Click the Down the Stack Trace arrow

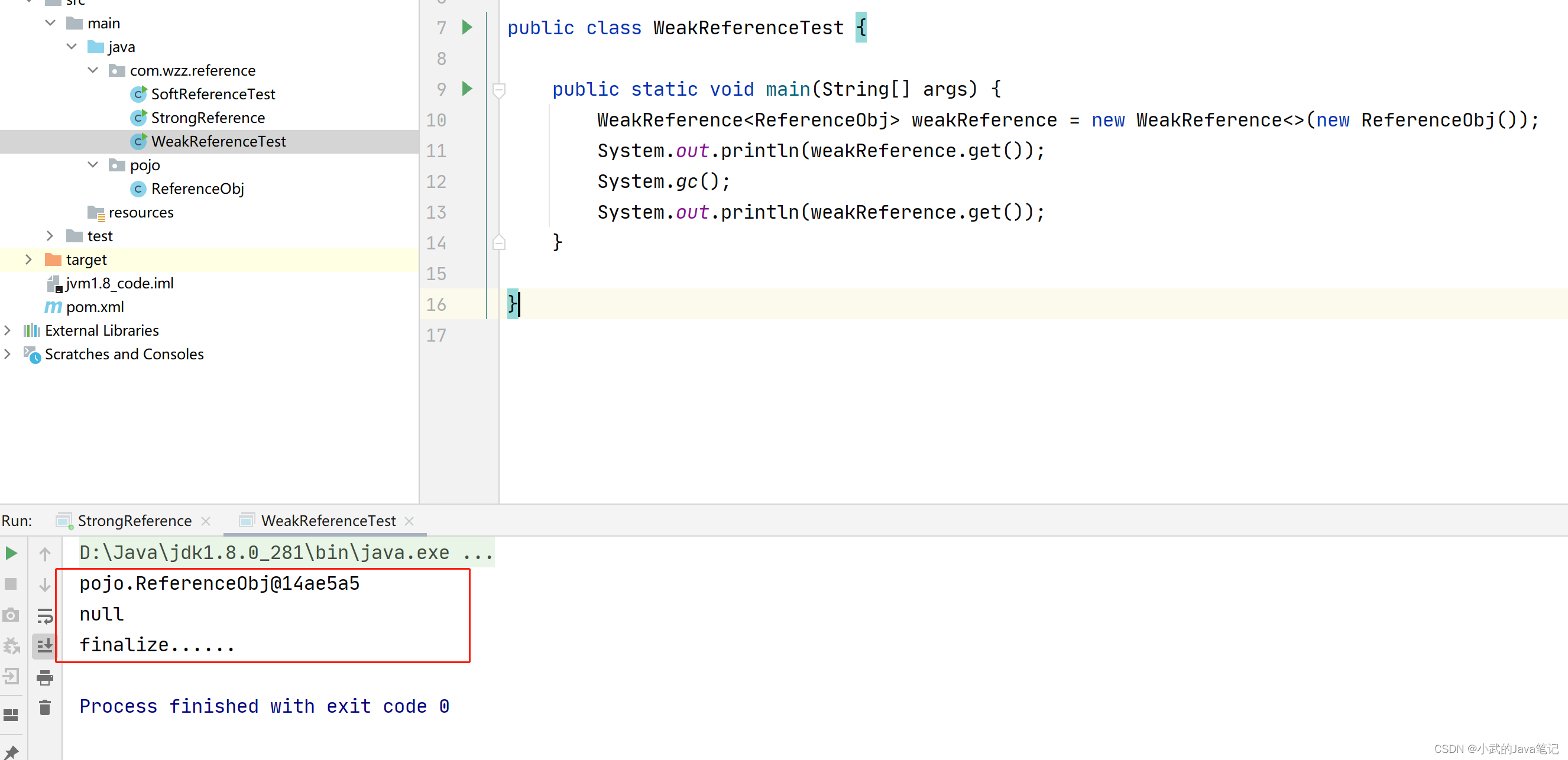click(x=44, y=584)
